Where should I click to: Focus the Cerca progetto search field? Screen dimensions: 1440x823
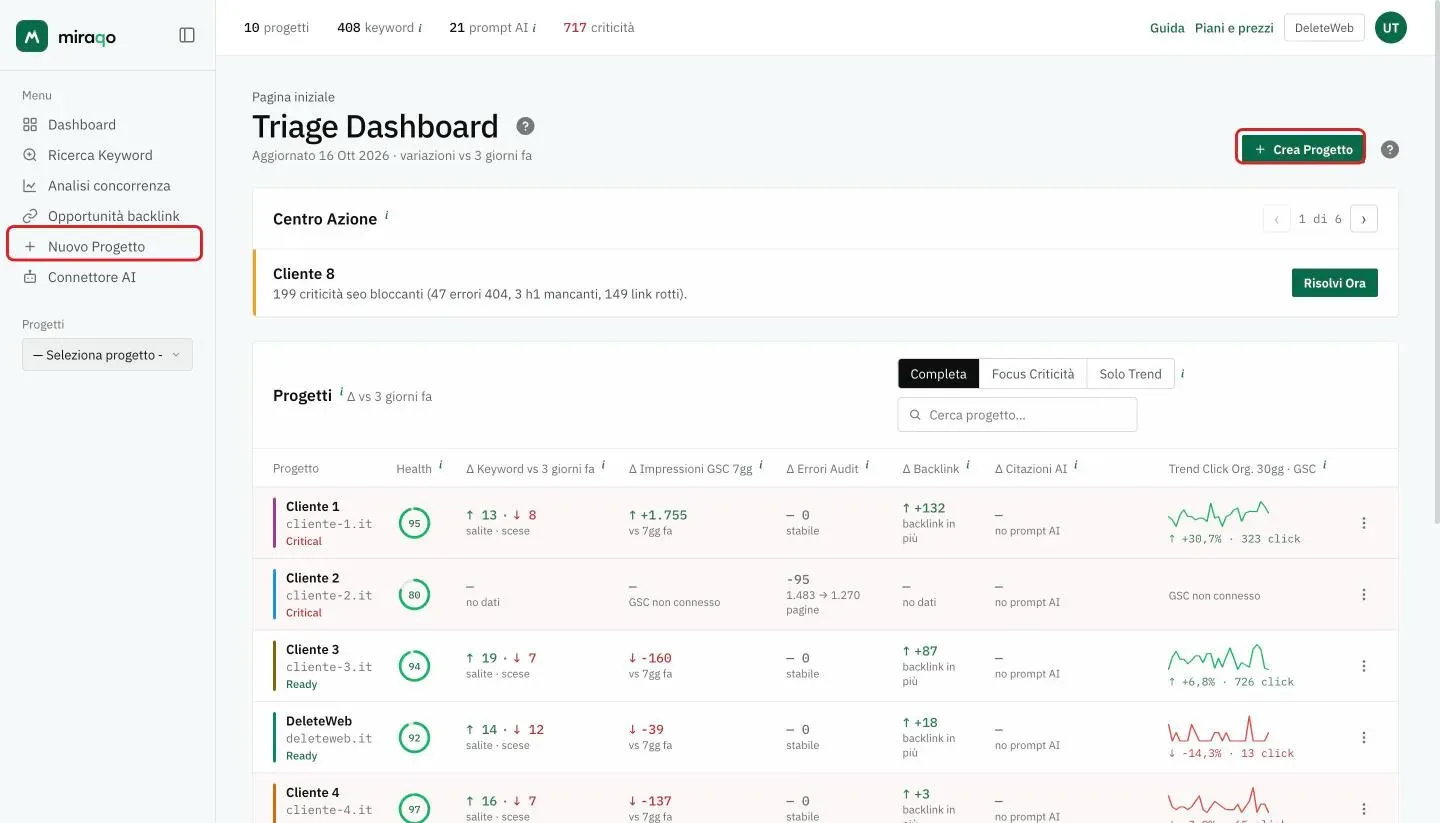pyautogui.click(x=1017, y=415)
